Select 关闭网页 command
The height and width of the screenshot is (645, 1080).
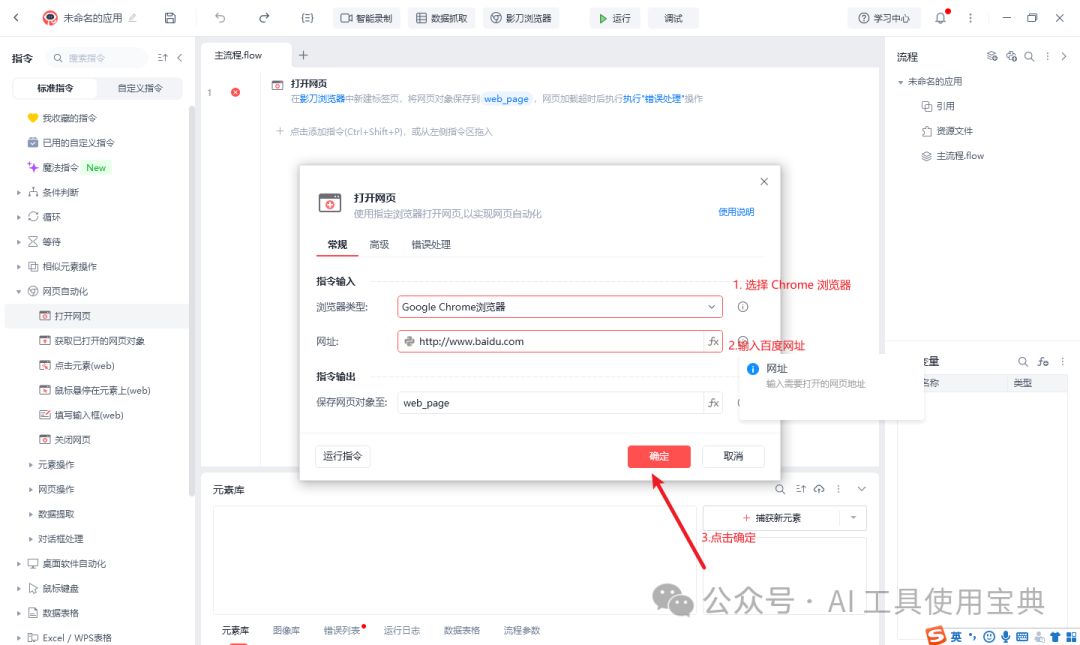pos(65,440)
